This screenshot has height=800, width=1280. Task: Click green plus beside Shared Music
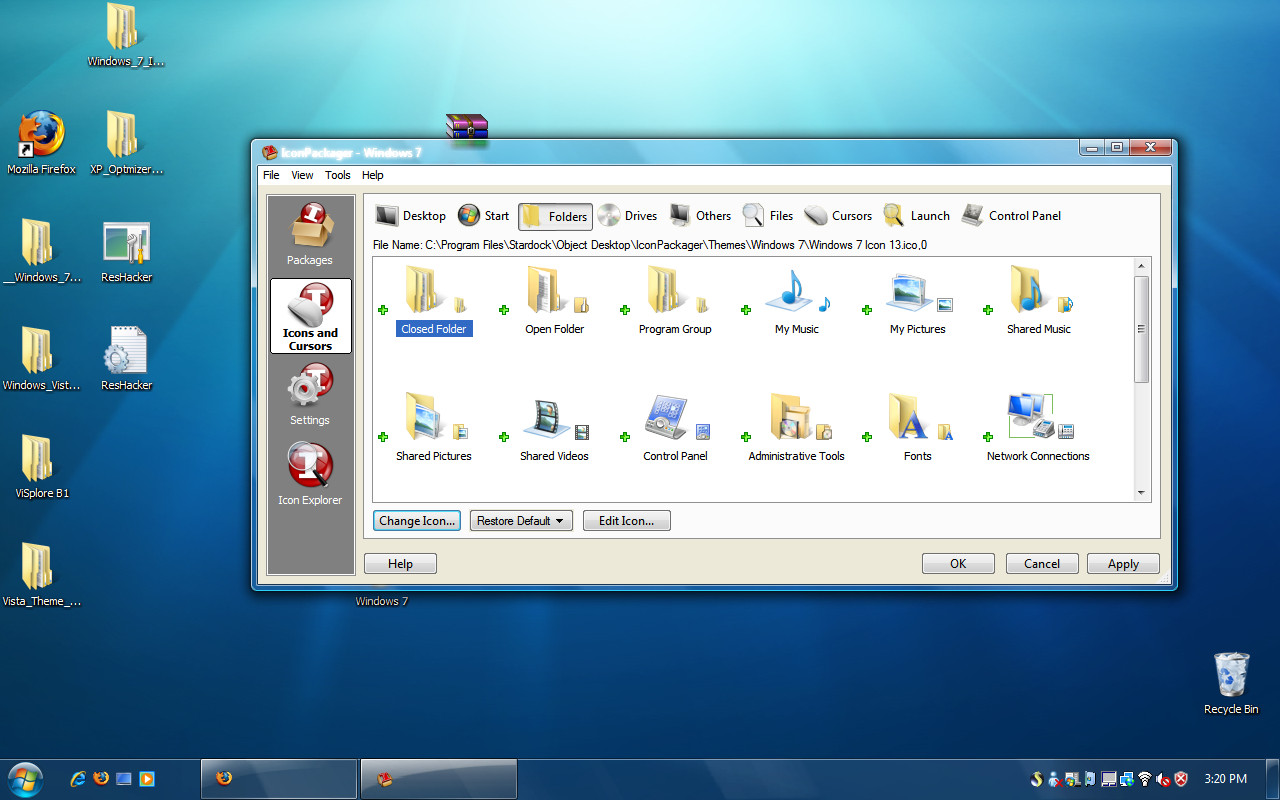988,310
